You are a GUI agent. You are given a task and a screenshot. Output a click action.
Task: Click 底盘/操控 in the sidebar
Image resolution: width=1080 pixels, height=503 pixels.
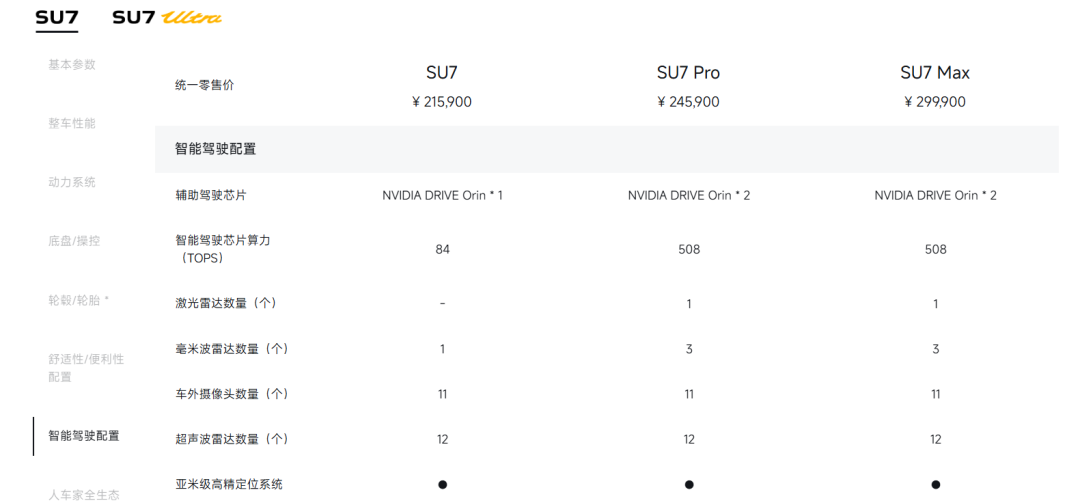[74, 241]
